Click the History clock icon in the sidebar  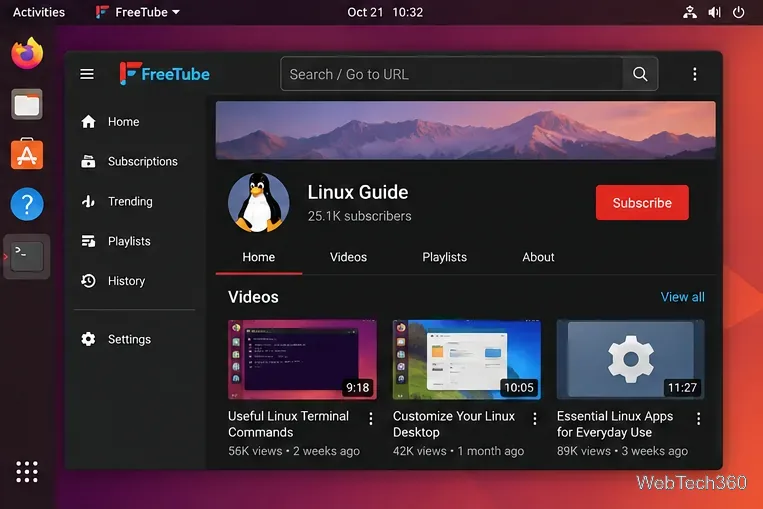(88, 281)
